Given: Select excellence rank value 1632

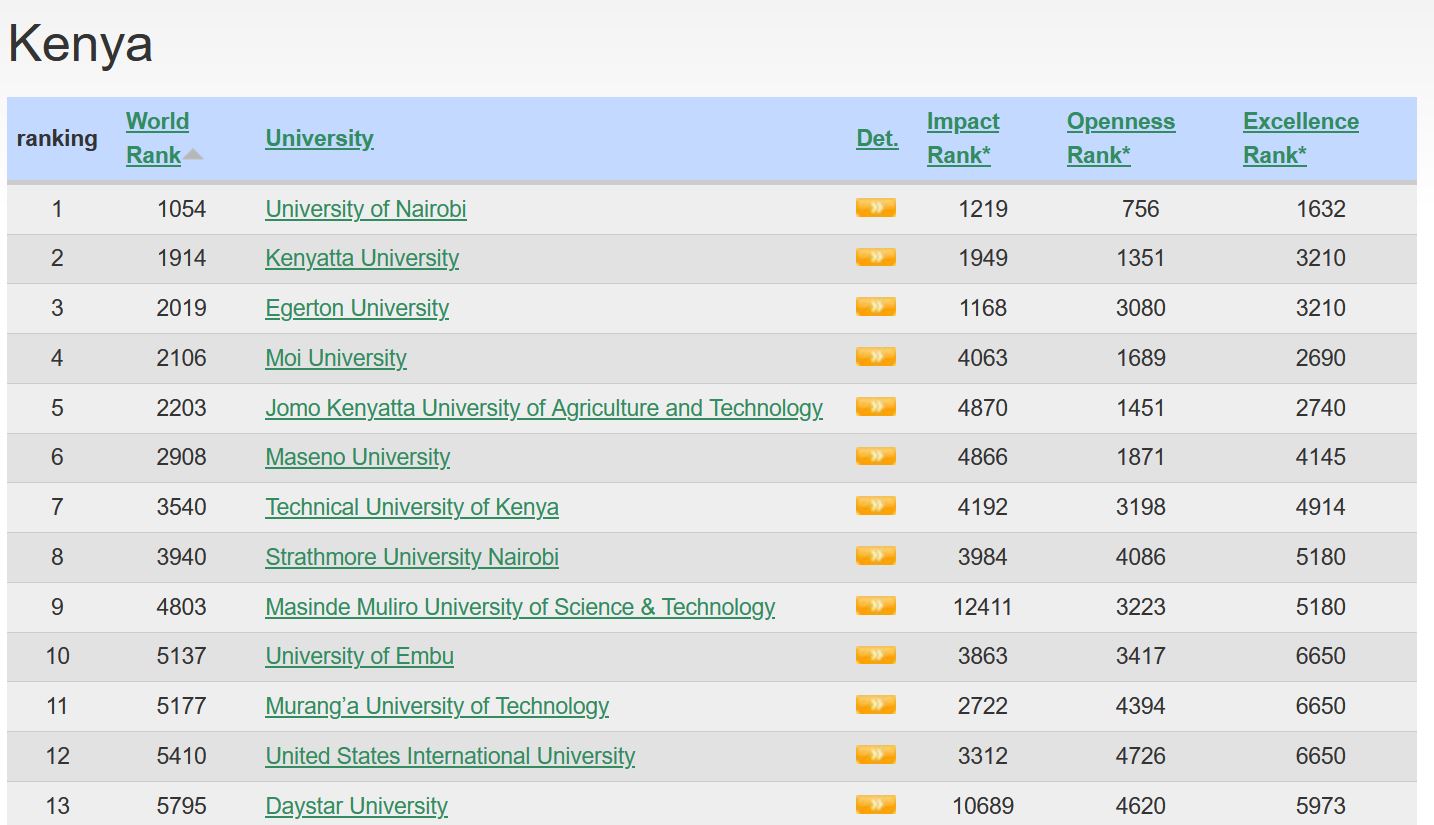Looking at the screenshot, I should (x=1321, y=209).
